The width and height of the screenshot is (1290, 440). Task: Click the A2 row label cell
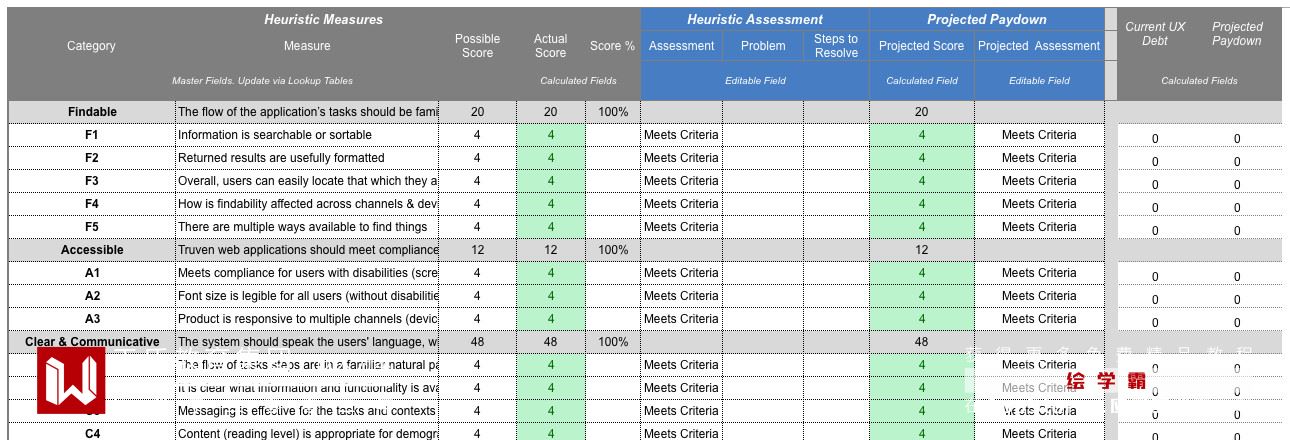pos(92,296)
